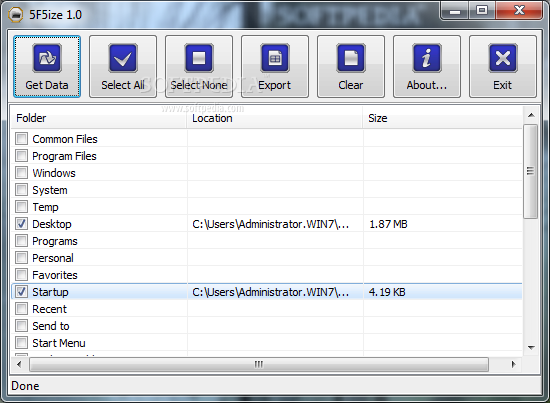Minimize the 5FSize window
The width and height of the screenshot is (550, 403).
pyautogui.click(x=455, y=11)
